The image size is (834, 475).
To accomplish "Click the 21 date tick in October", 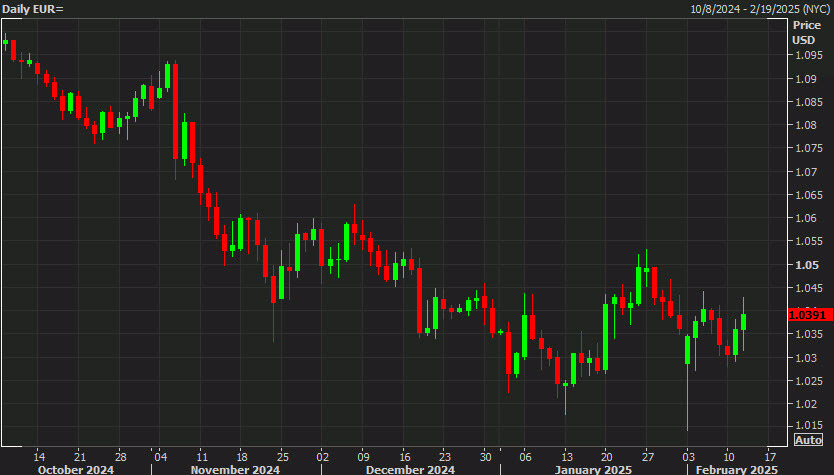I will pos(80,457).
